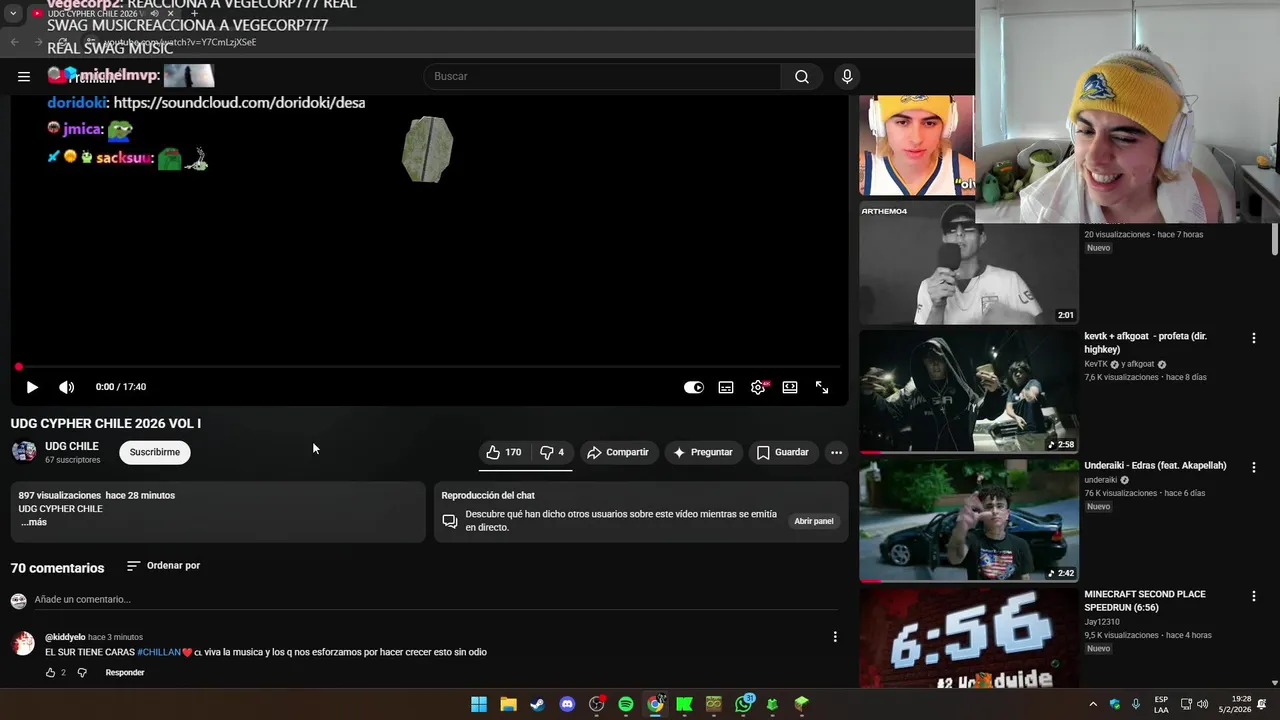Open Spotify from the taskbar
1280x720 pixels.
[x=626, y=704]
